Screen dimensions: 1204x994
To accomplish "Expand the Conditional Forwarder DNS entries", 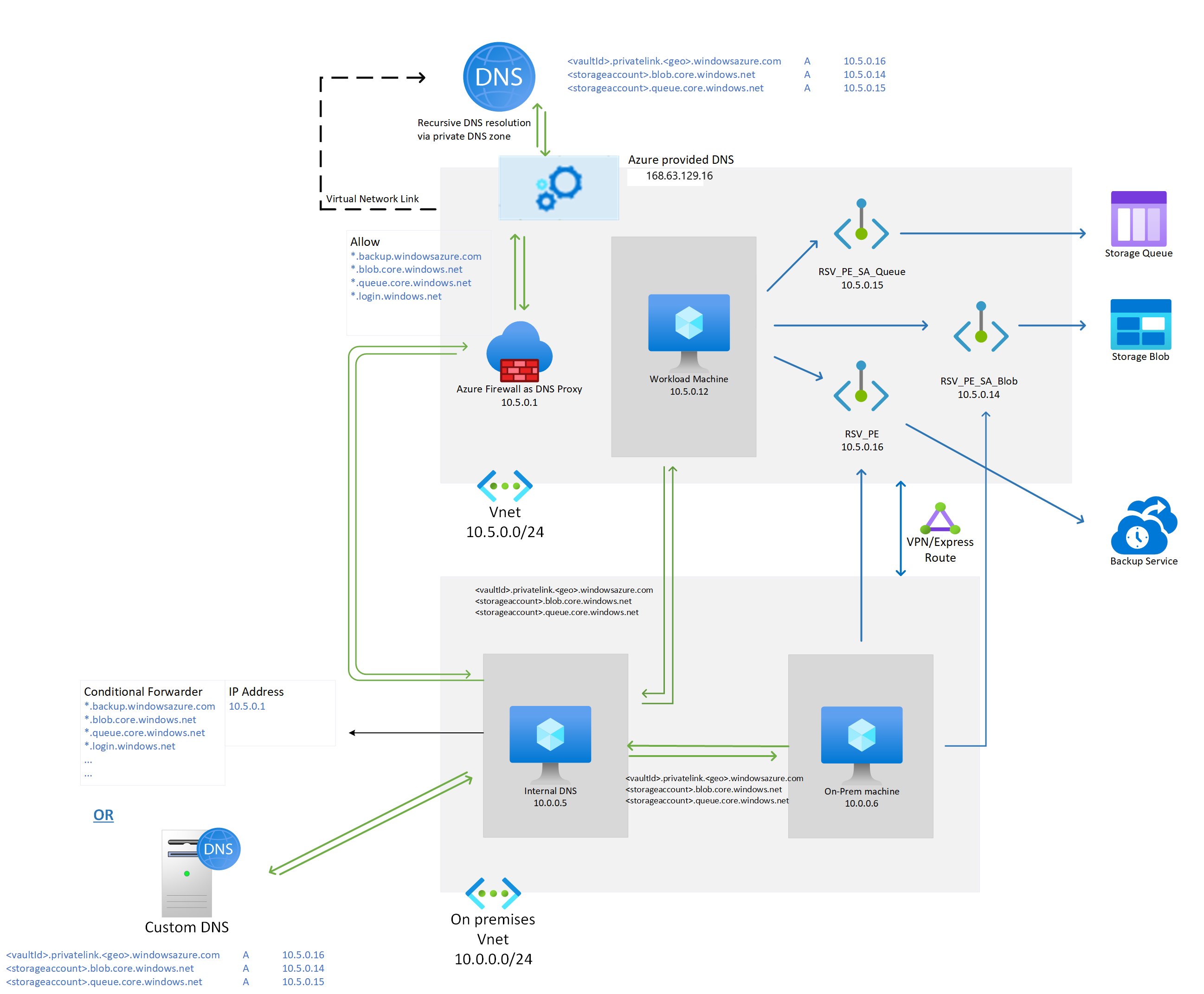I will click(x=88, y=762).
